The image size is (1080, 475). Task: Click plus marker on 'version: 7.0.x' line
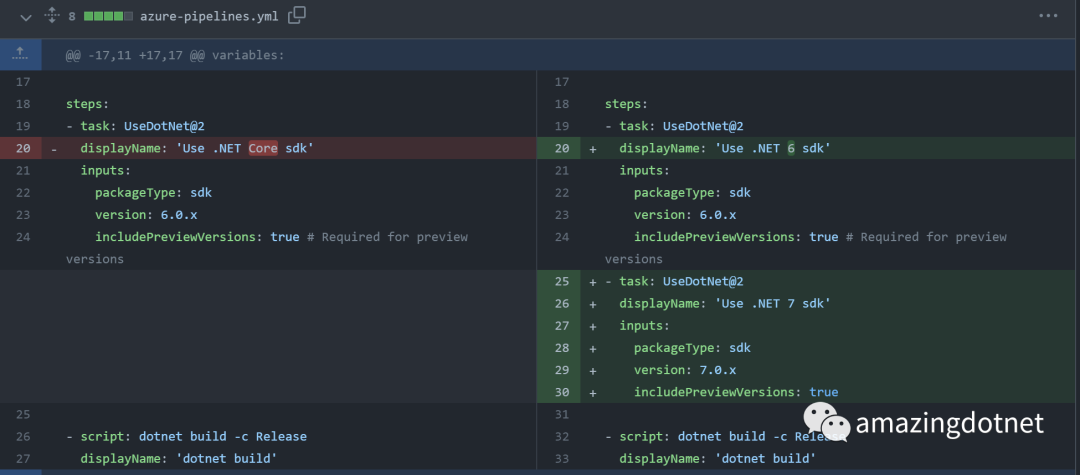click(592, 370)
